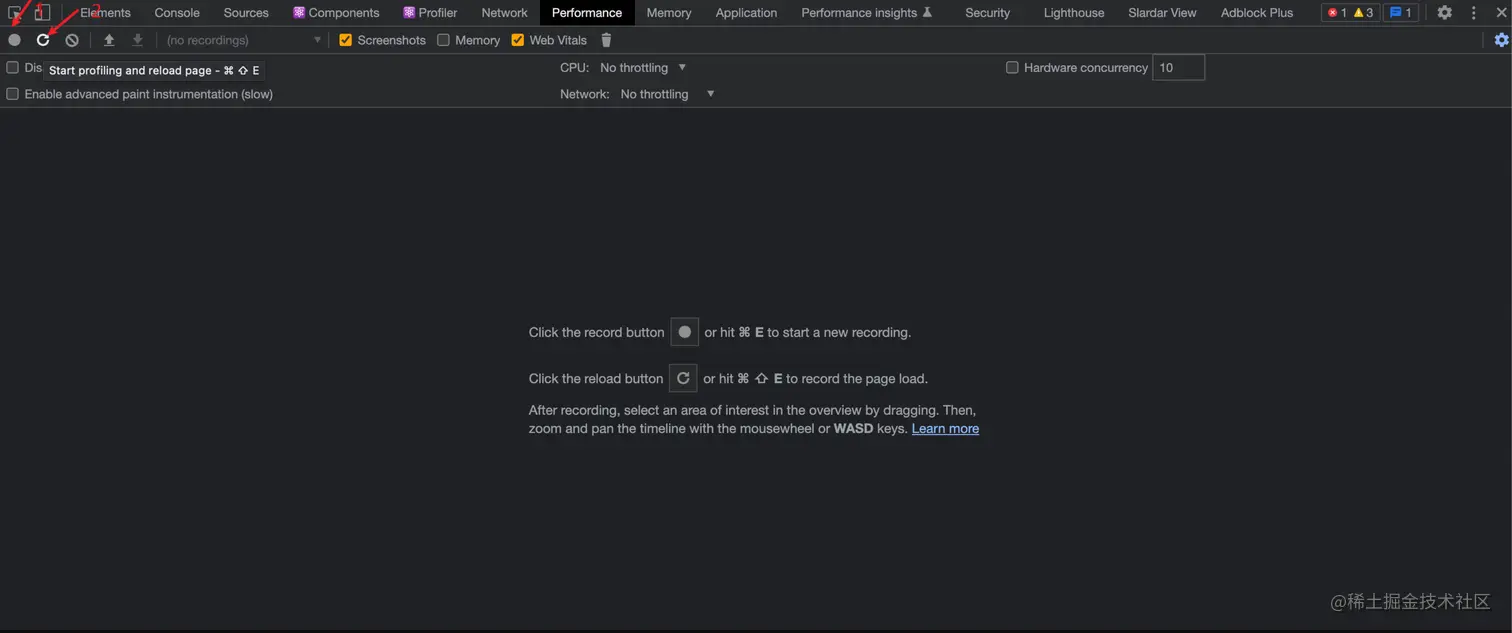Click the trash can collect garbage icon
The image size is (1512, 633).
606,40
